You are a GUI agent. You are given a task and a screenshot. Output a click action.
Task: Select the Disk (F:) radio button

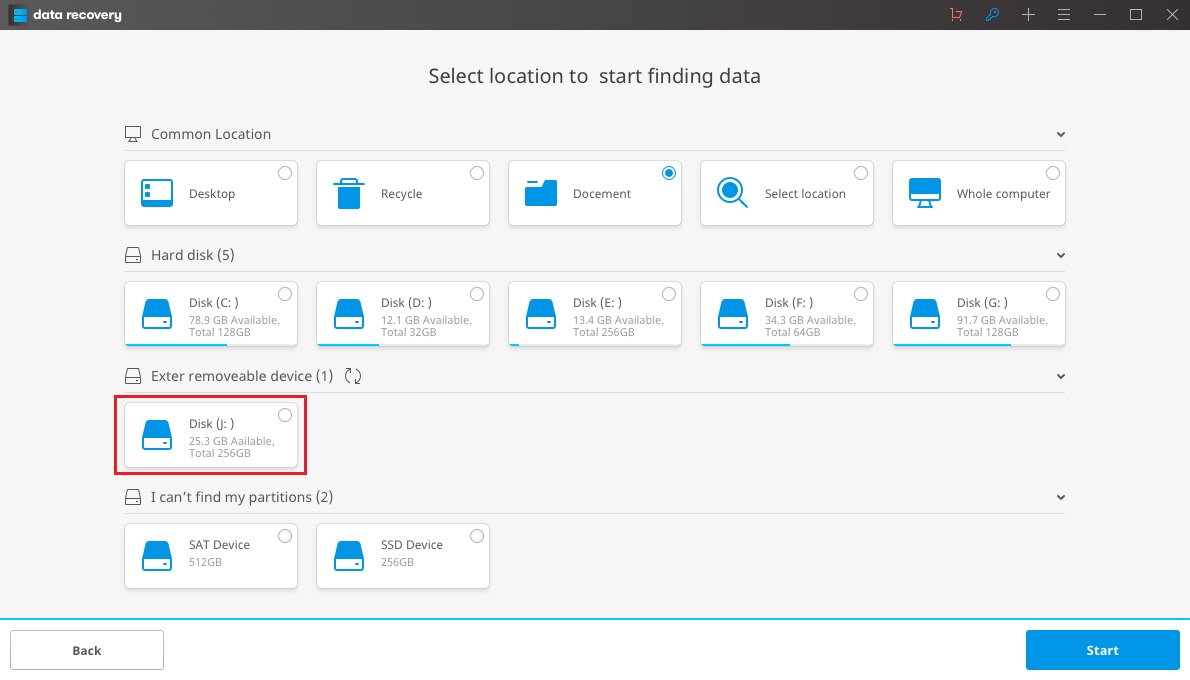861,294
